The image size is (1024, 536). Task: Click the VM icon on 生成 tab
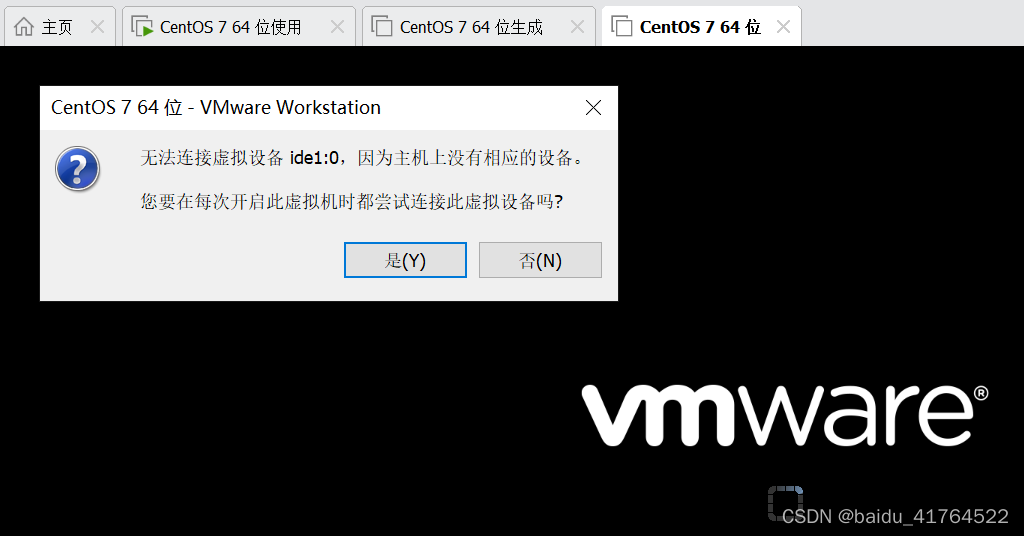tap(381, 27)
